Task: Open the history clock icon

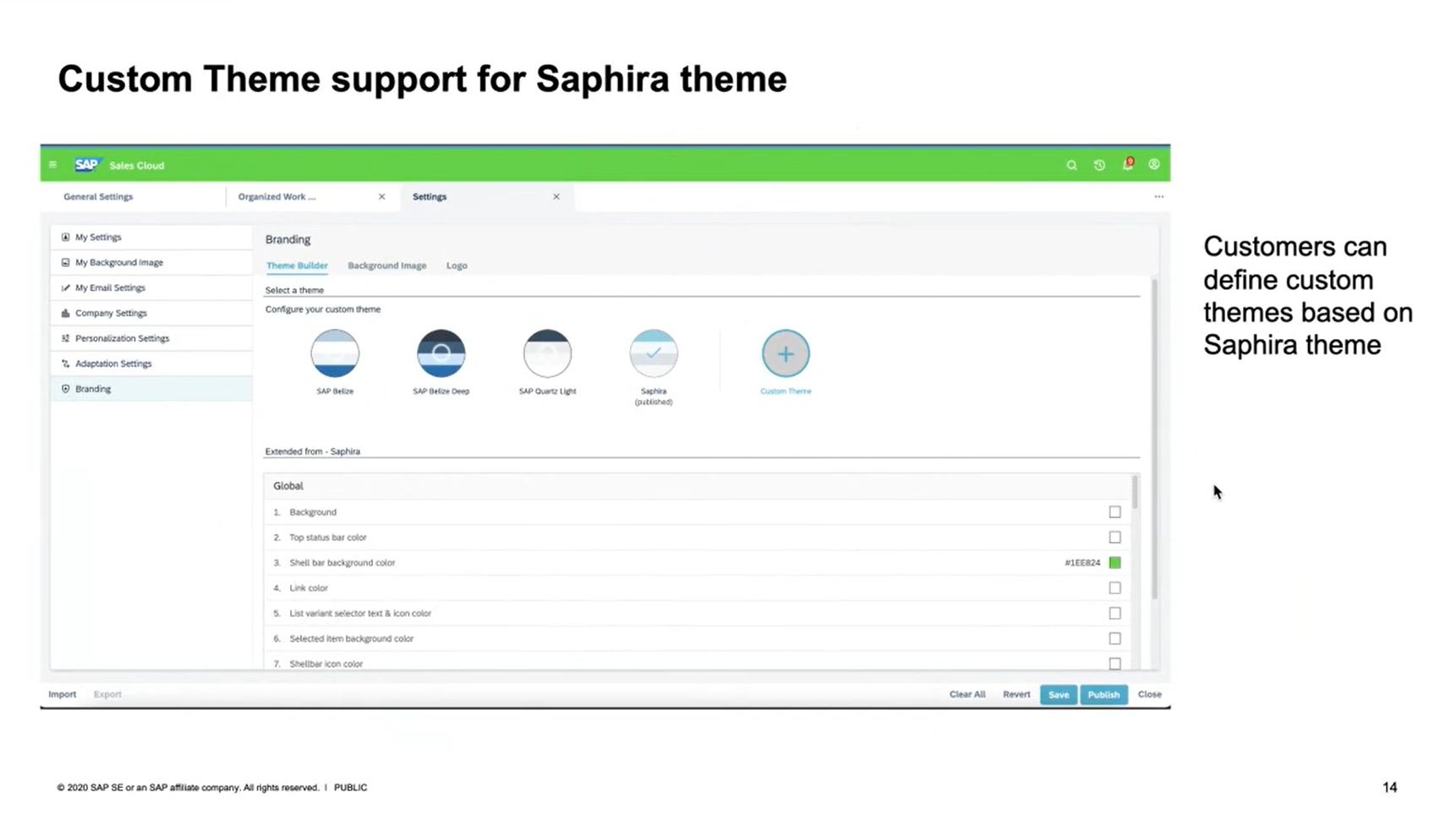Action: (x=1099, y=166)
